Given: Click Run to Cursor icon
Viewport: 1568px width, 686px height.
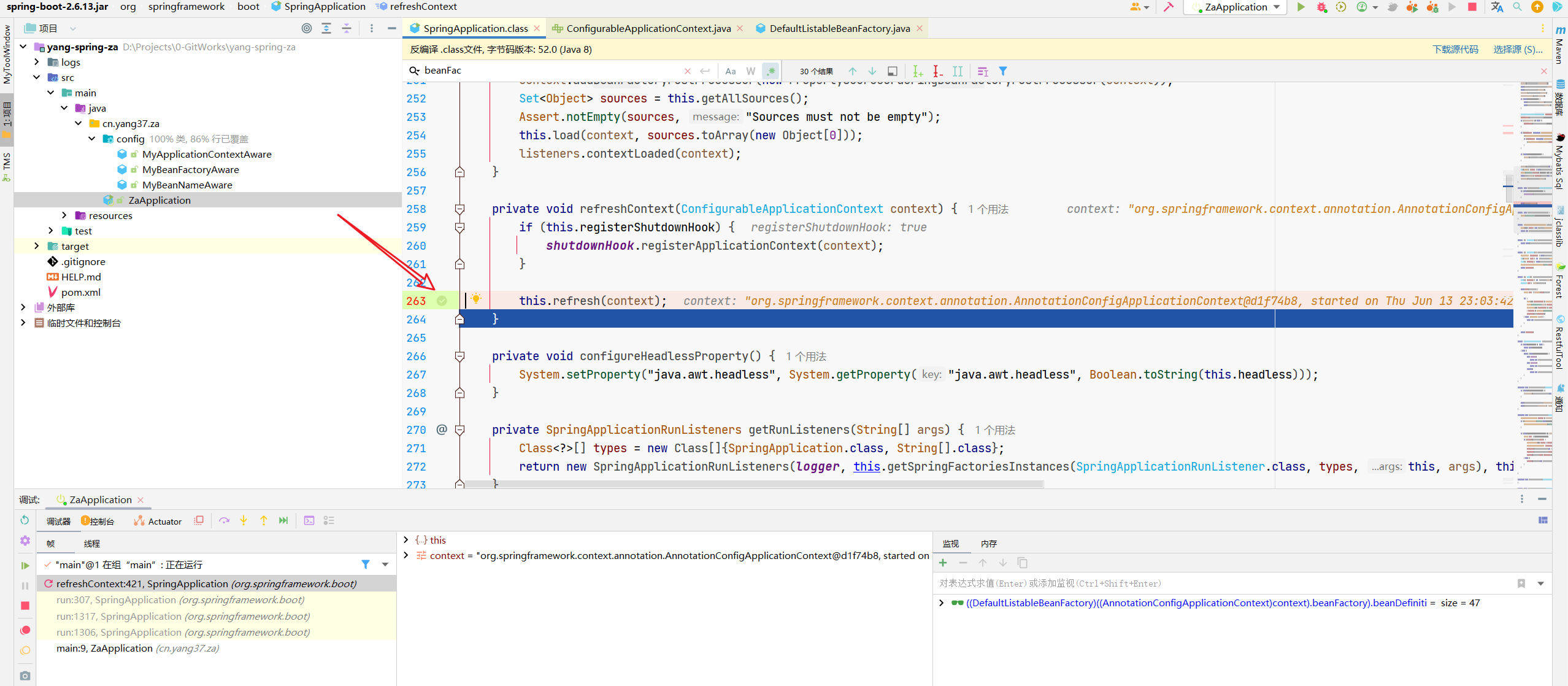Looking at the screenshot, I should [283, 520].
